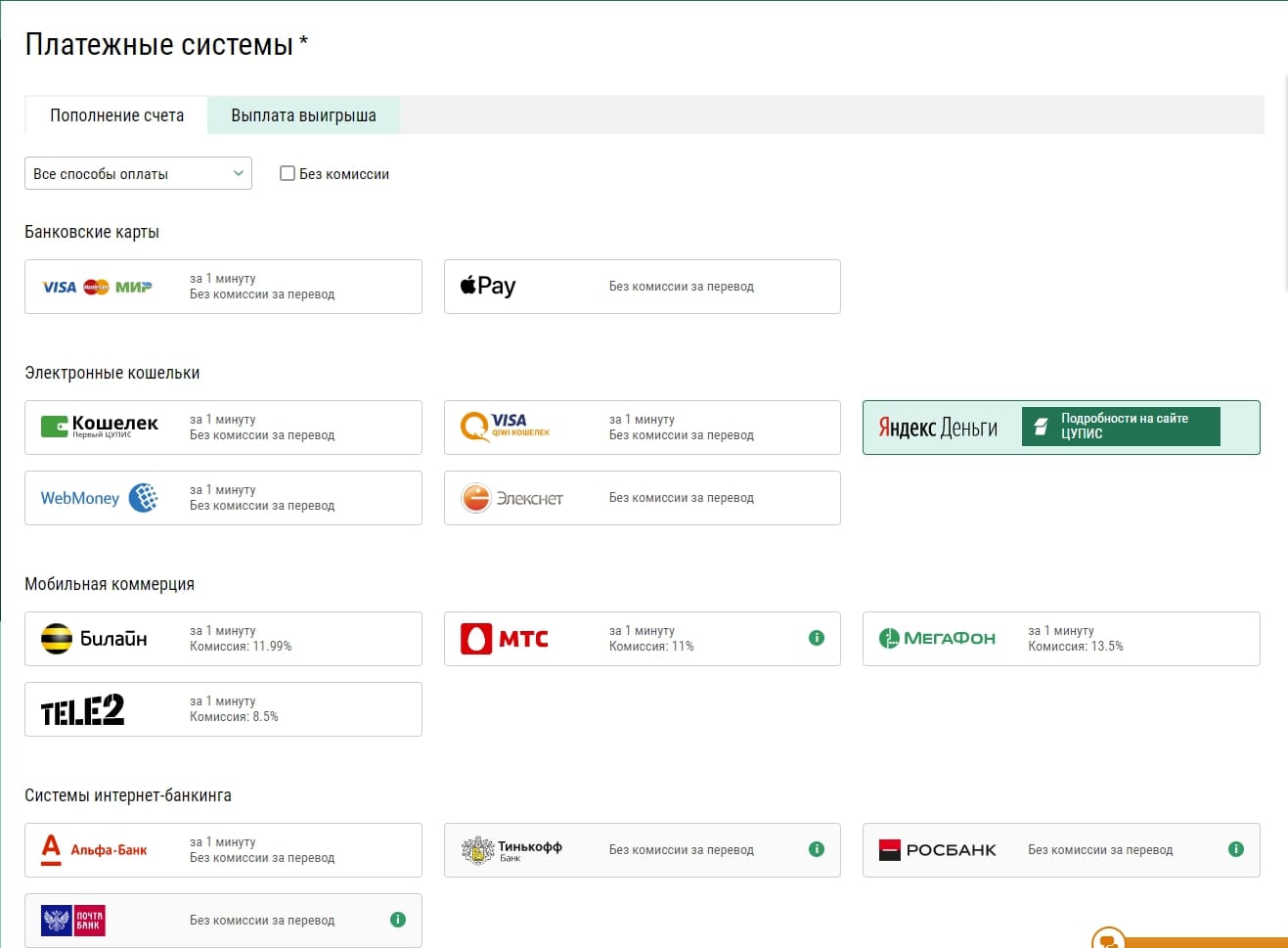Image resolution: width=1288 pixels, height=948 pixels.
Task: Click Apple Pay Без комиссии за перевод text
Action: point(682,287)
